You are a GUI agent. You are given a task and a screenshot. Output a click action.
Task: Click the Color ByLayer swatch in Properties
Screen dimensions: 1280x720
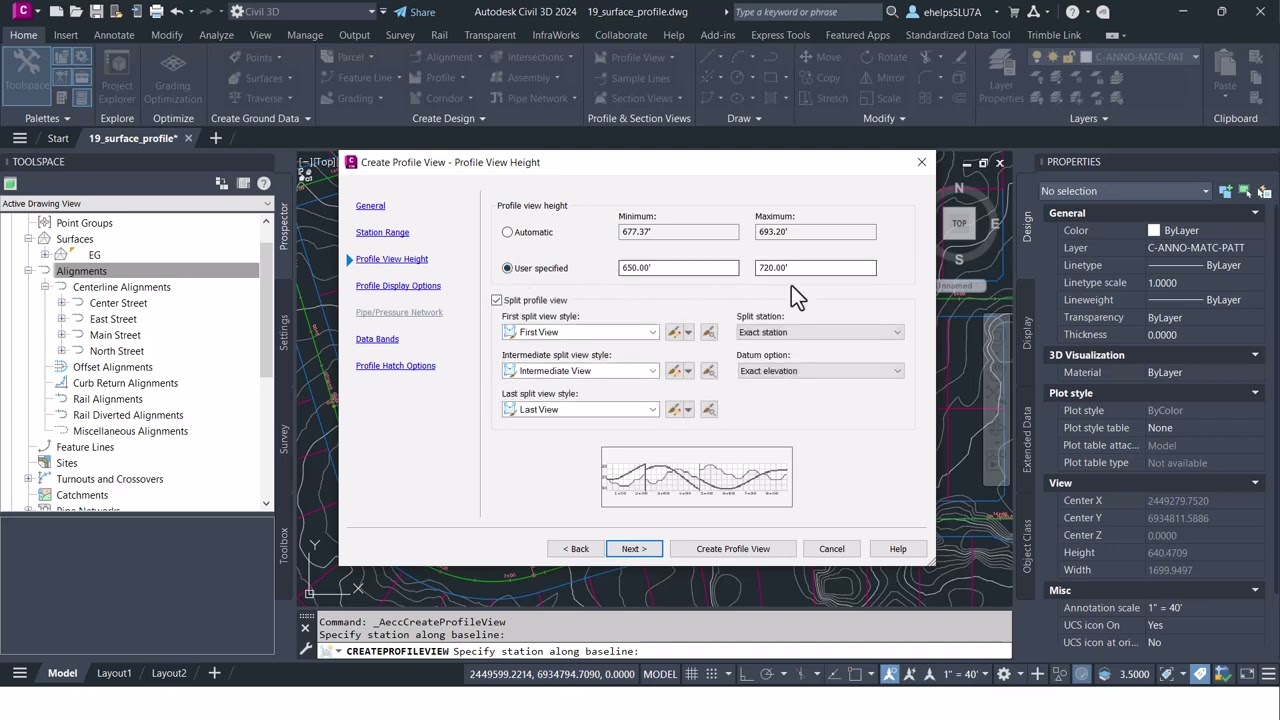coord(1154,231)
